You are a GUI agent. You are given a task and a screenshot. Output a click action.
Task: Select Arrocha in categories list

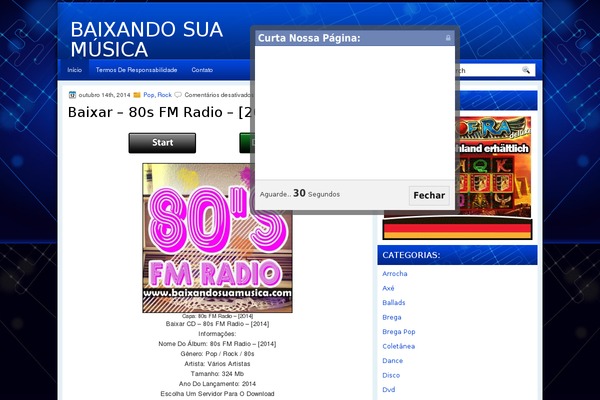coord(395,273)
